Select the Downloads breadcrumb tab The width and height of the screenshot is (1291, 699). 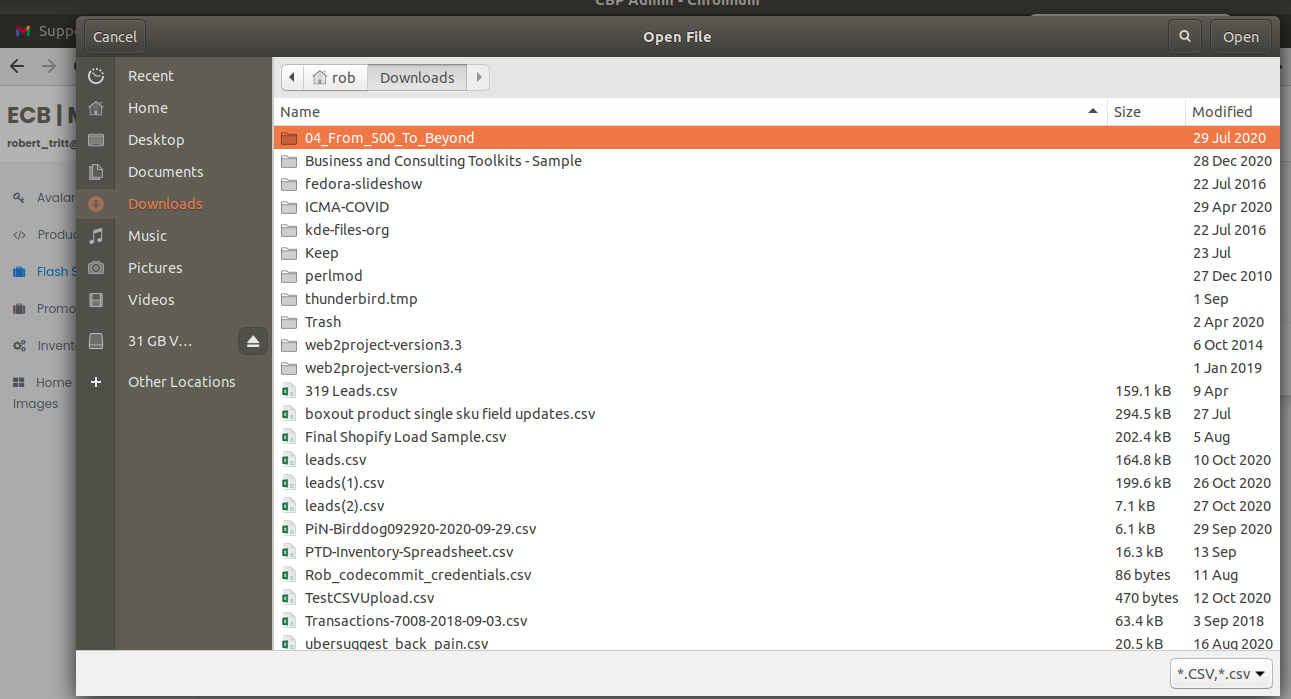pyautogui.click(x=416, y=77)
